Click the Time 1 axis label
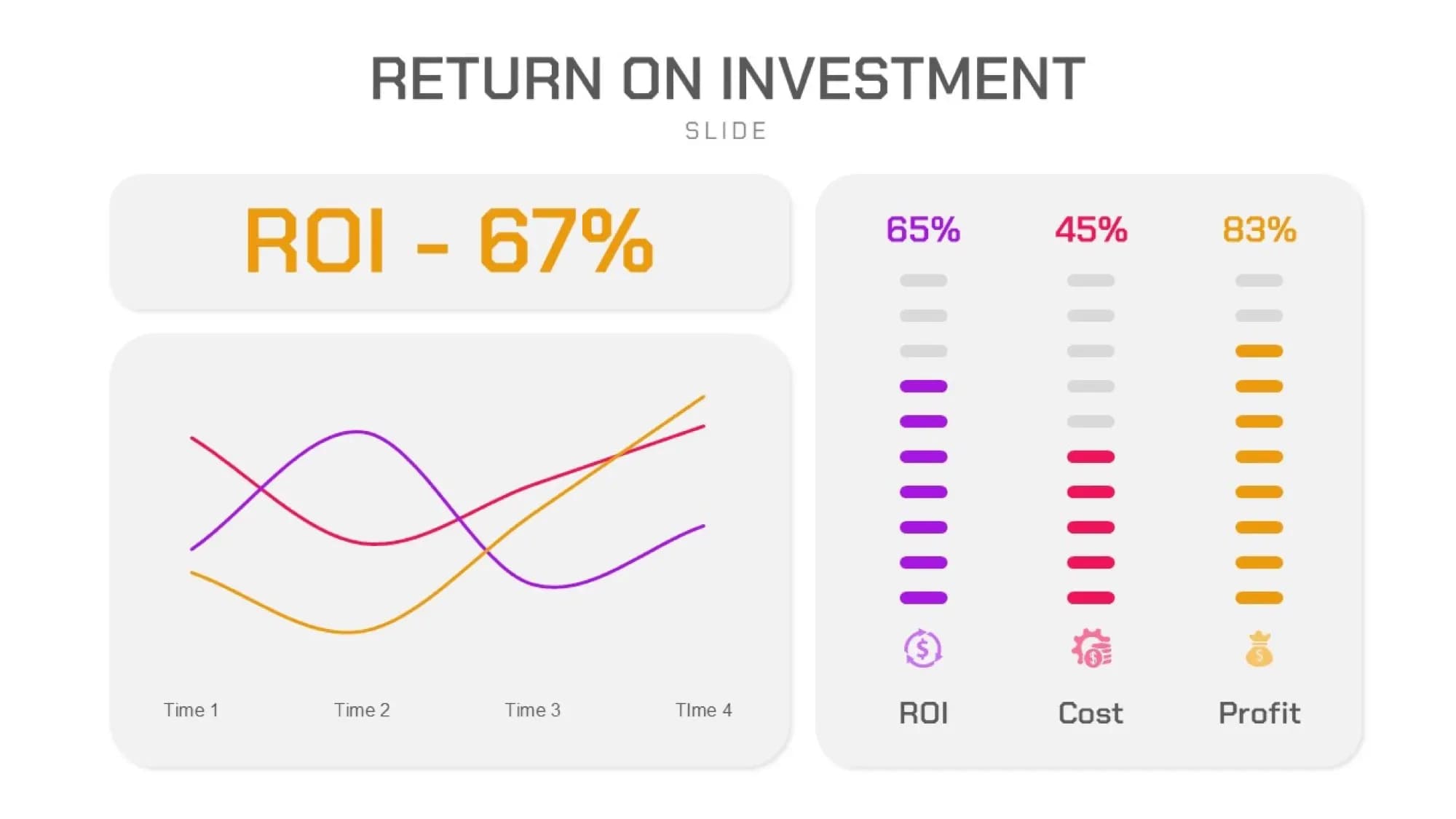The width and height of the screenshot is (1456, 819). click(x=191, y=710)
